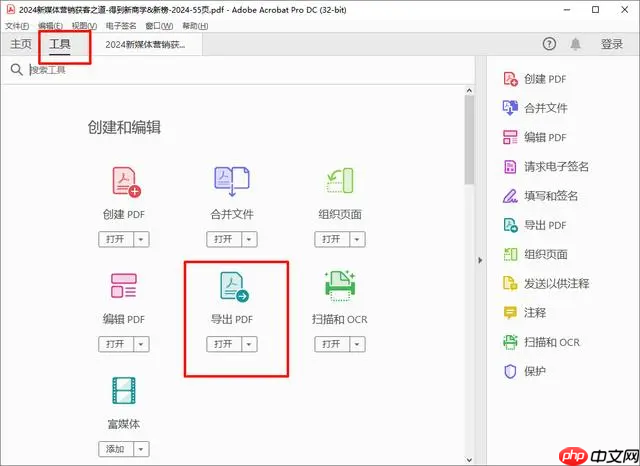This screenshot has height=466, width=640.
Task: Click 打开 button under 合并文件
Action: click(224, 240)
